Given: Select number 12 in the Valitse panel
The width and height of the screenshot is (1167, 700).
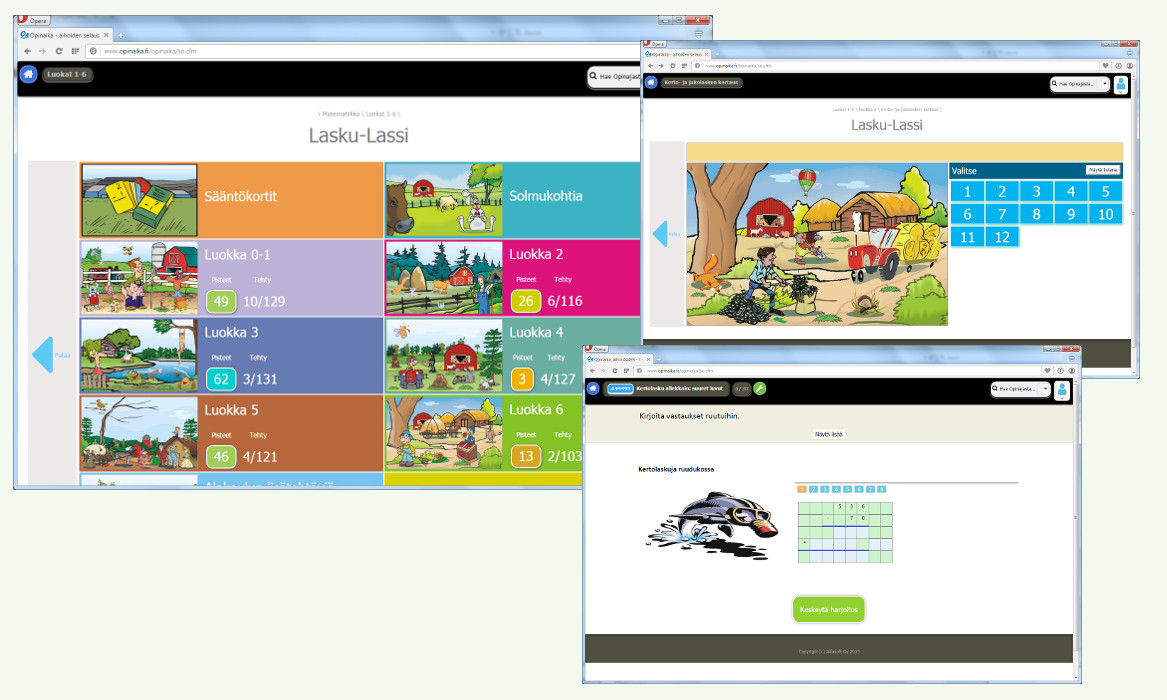Looking at the screenshot, I should click(x=1002, y=237).
